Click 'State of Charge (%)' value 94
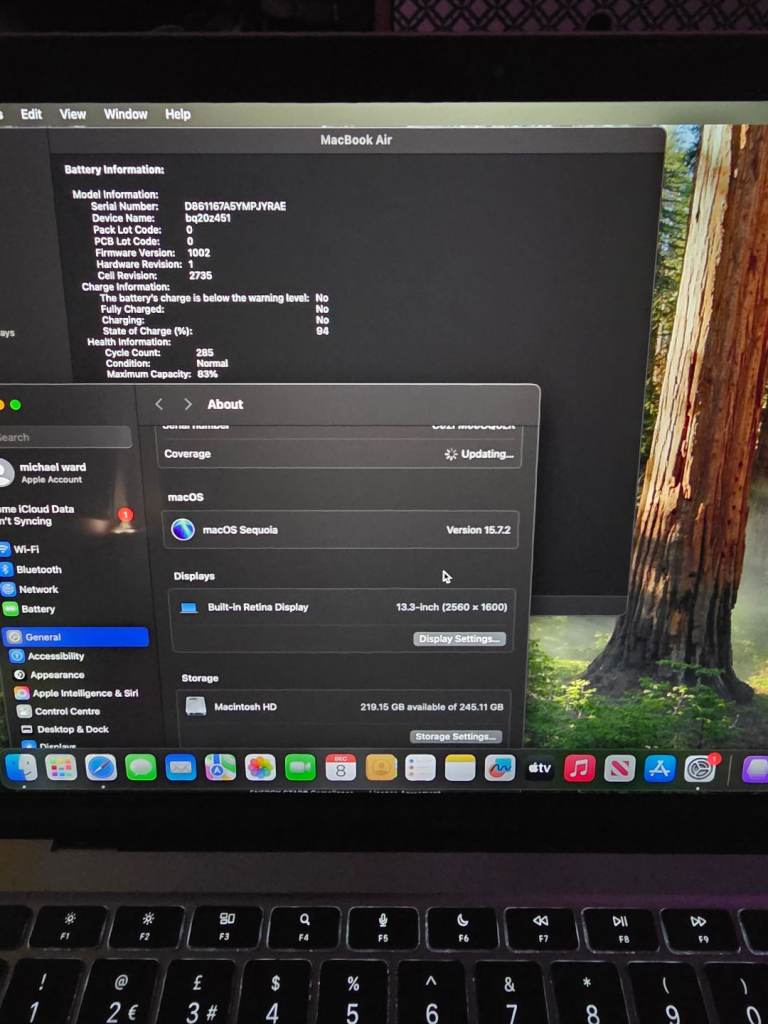This screenshot has width=768, height=1024. pos(322,331)
